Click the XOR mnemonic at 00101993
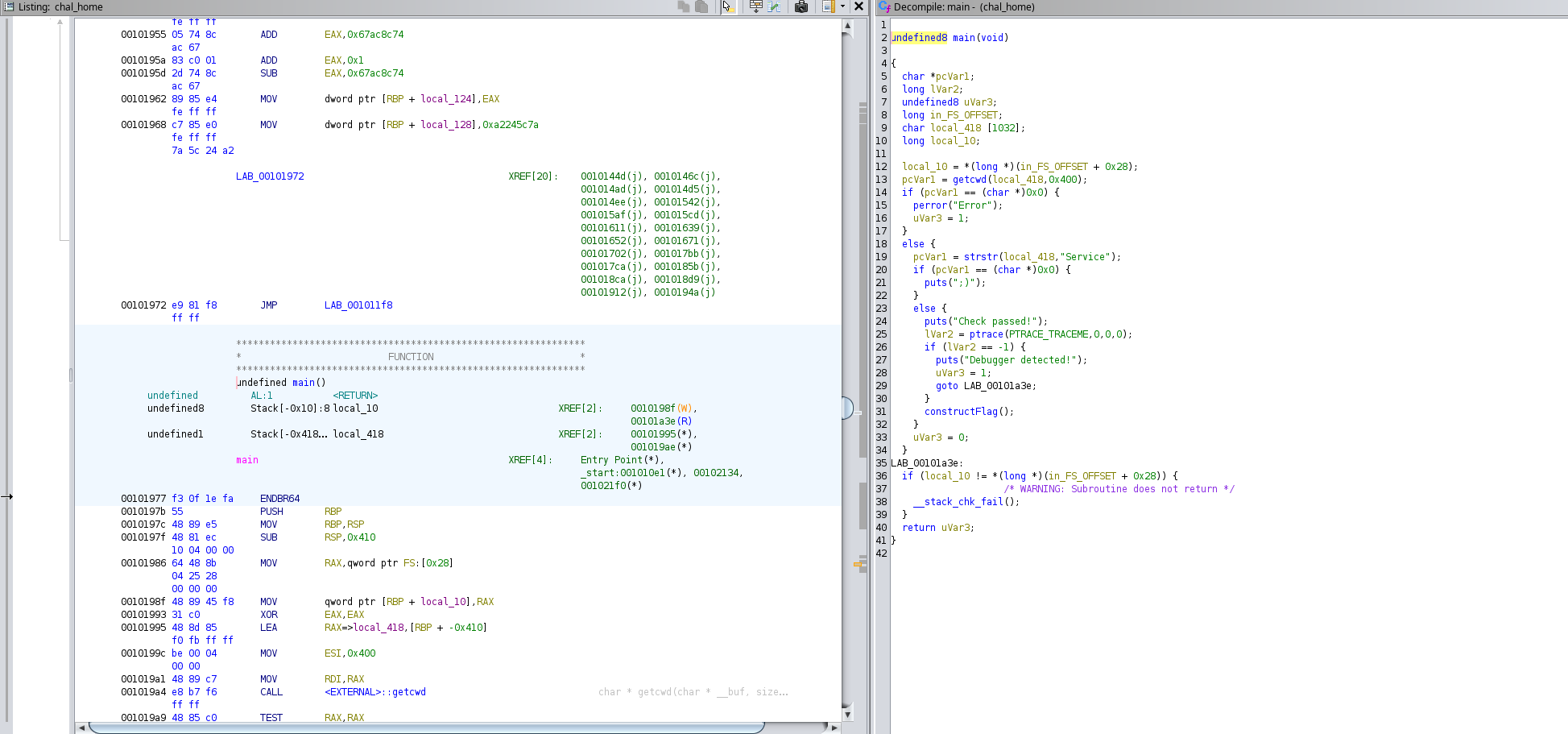The width and height of the screenshot is (1568, 734). point(269,615)
